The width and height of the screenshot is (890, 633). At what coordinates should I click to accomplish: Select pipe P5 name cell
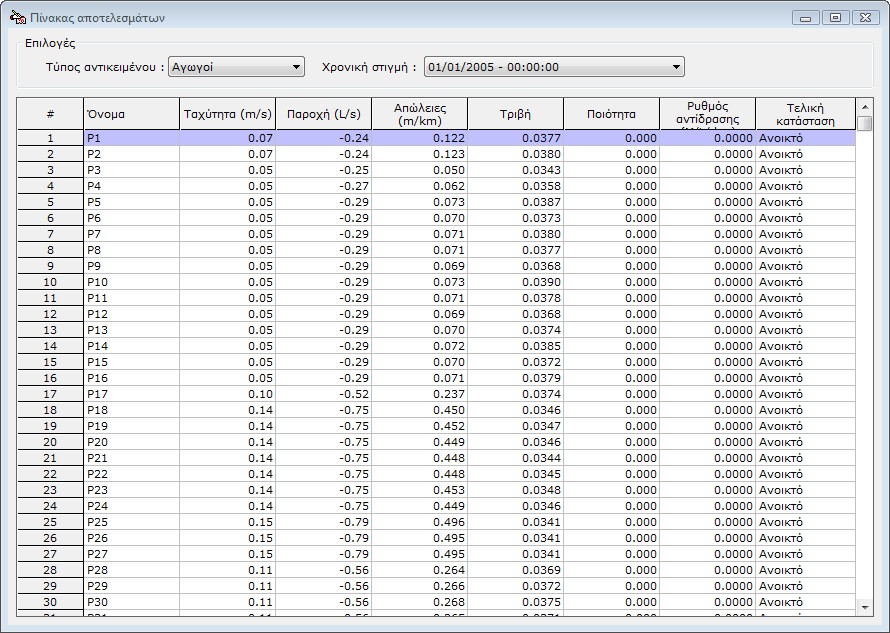tap(131, 202)
